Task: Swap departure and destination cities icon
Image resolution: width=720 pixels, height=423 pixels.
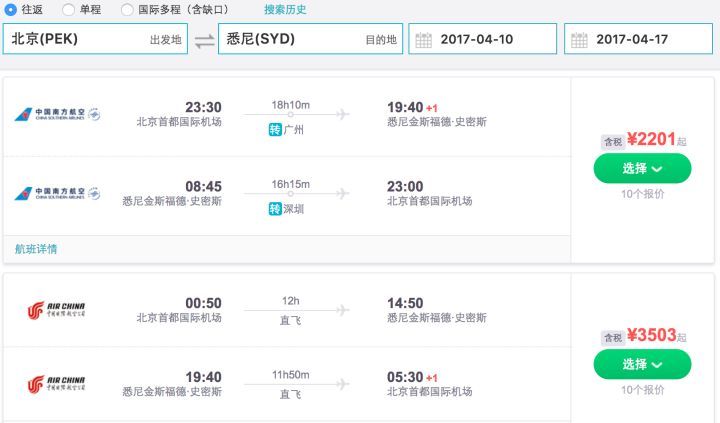Action: tap(204, 40)
